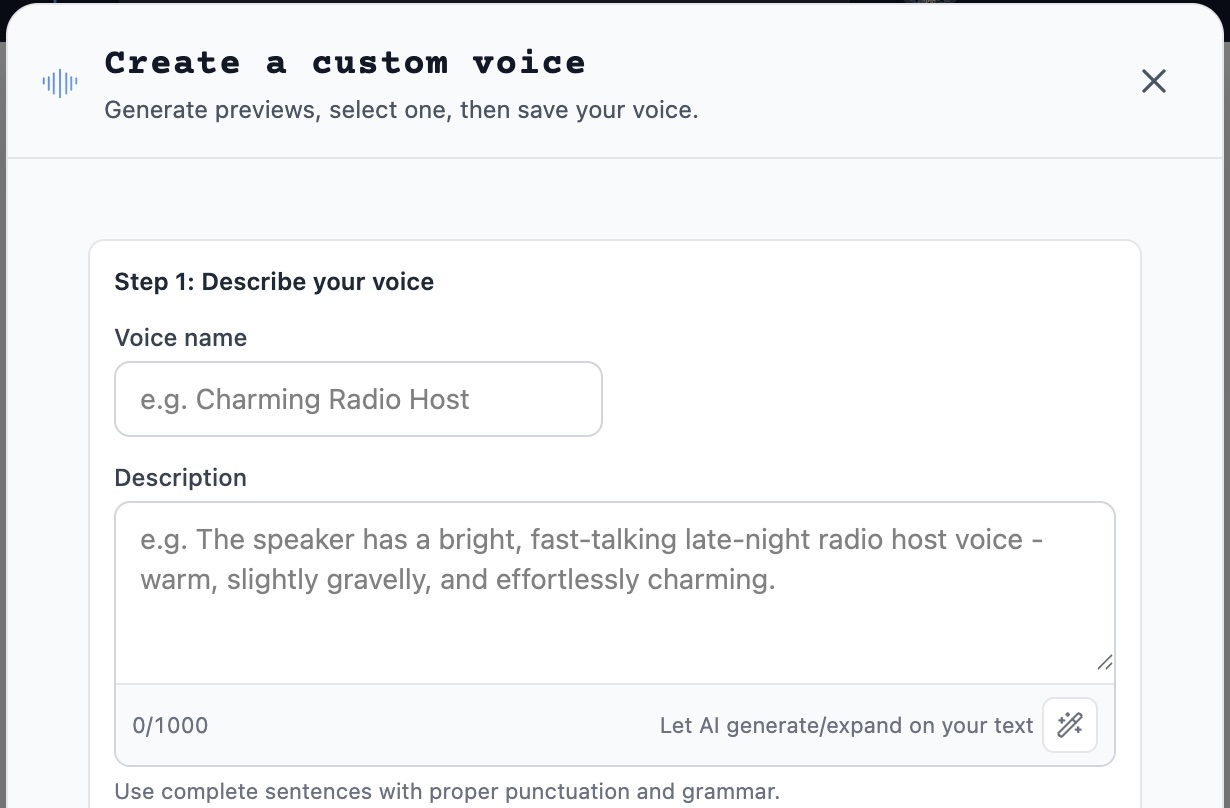Close the Create a custom voice dialog
The height and width of the screenshot is (808, 1230).
coord(1154,82)
